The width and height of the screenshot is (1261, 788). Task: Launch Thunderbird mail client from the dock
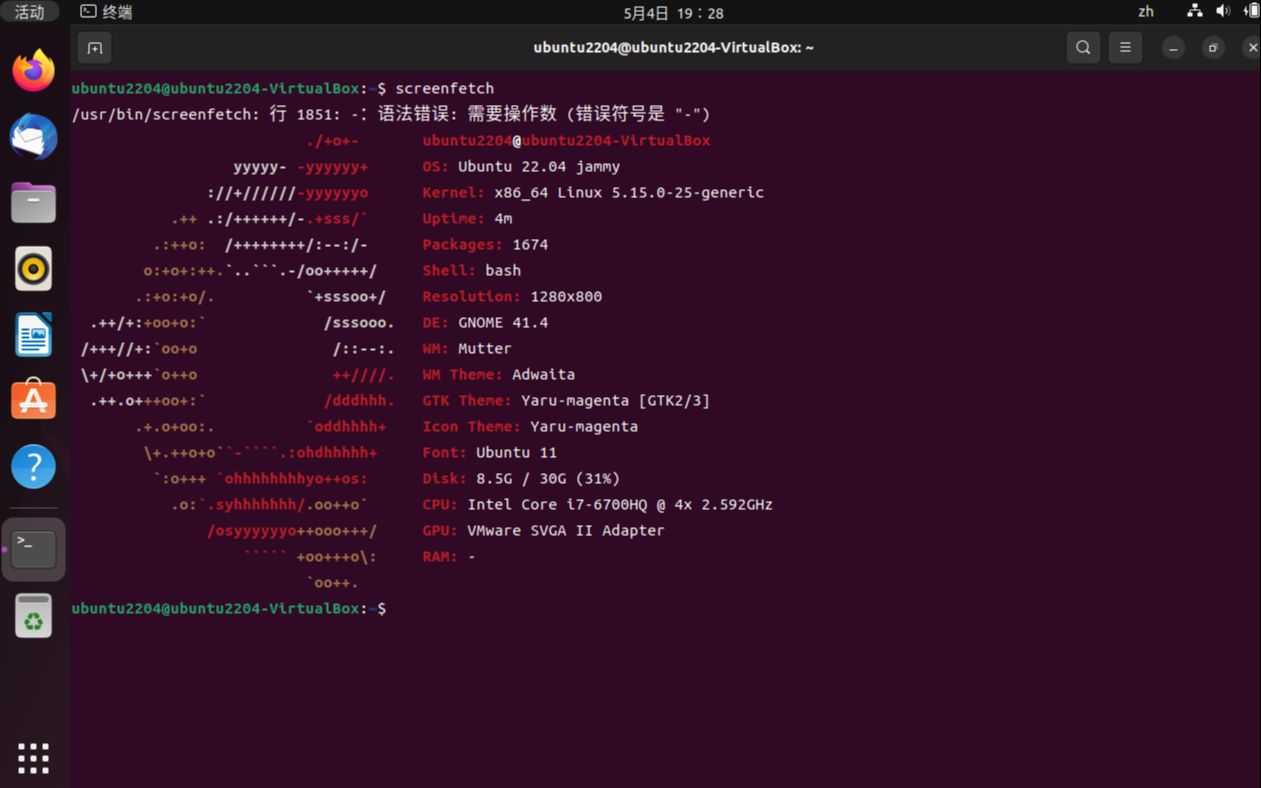tap(33, 136)
